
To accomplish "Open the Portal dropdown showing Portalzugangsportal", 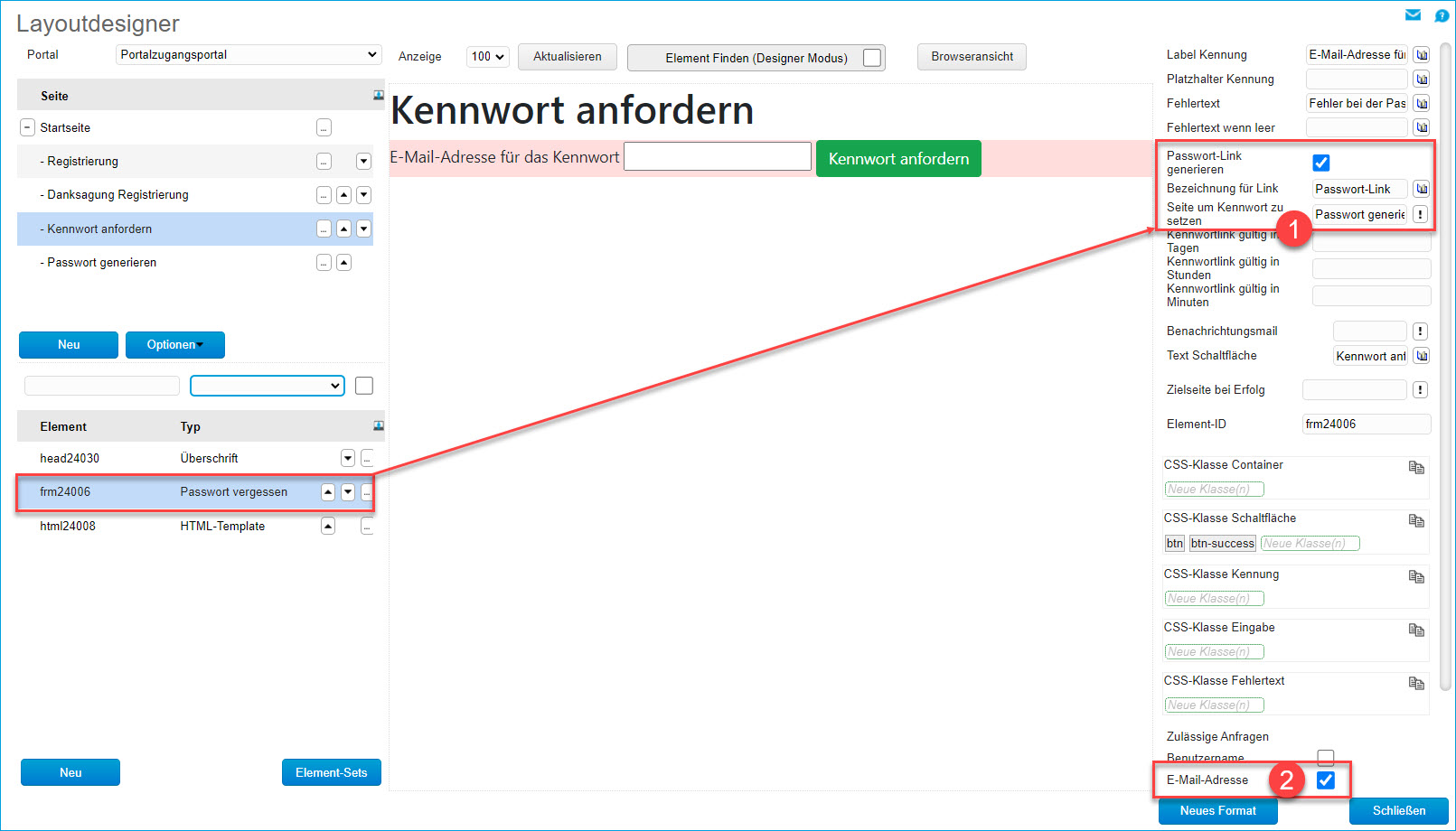I will coord(249,55).
